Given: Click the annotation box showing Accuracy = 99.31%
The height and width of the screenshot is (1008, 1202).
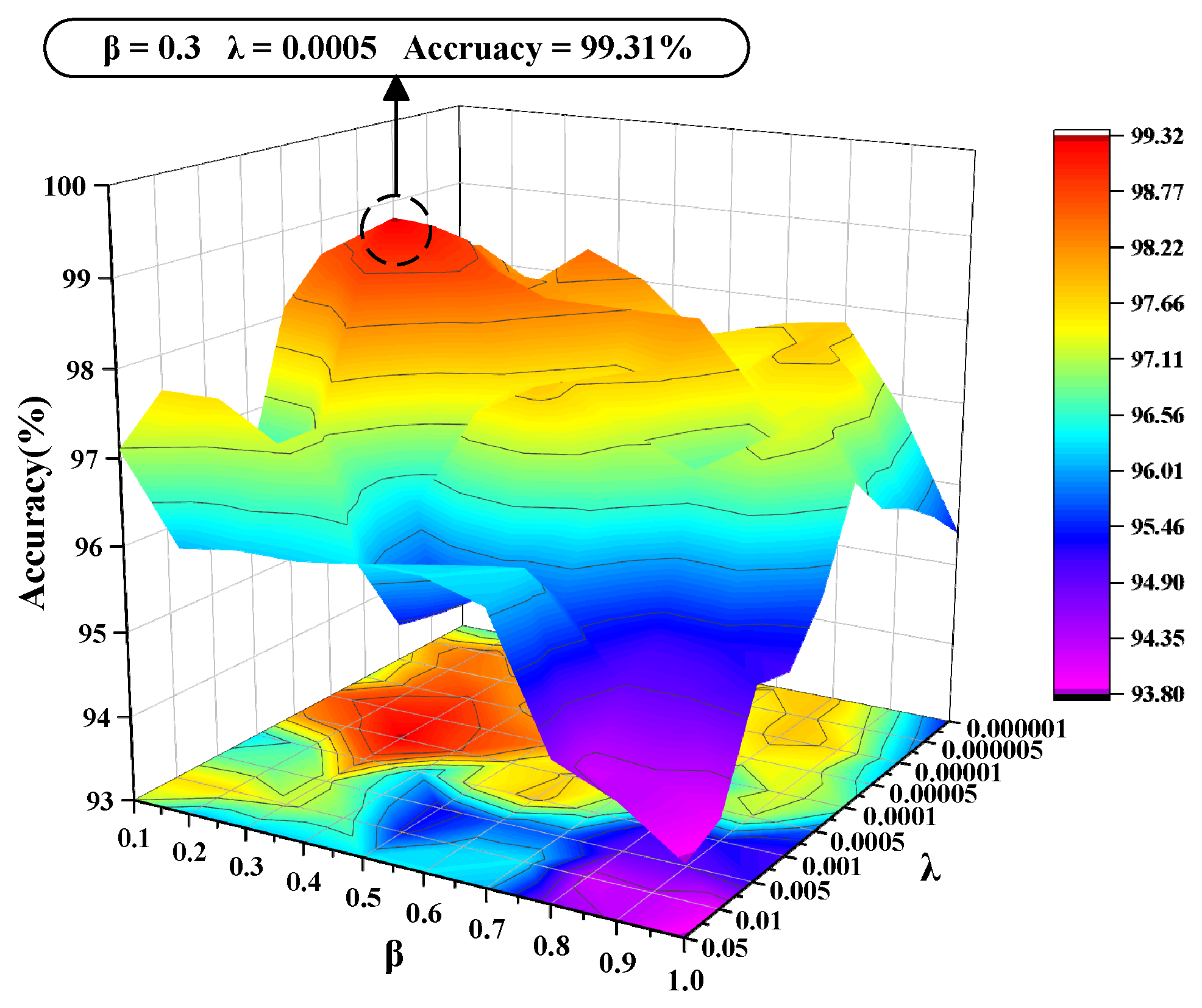Looking at the screenshot, I should 396,48.
